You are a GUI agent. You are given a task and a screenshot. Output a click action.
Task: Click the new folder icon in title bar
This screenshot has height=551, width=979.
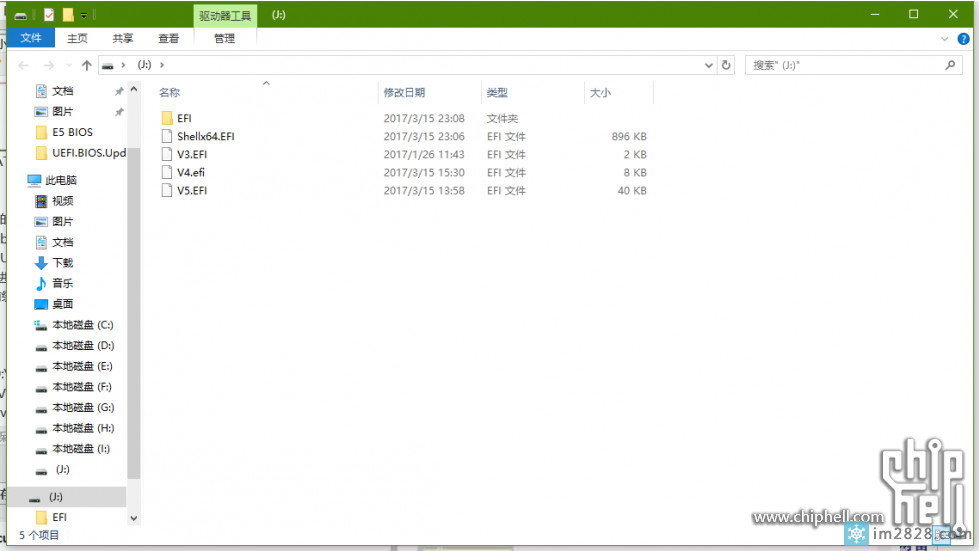(x=67, y=15)
